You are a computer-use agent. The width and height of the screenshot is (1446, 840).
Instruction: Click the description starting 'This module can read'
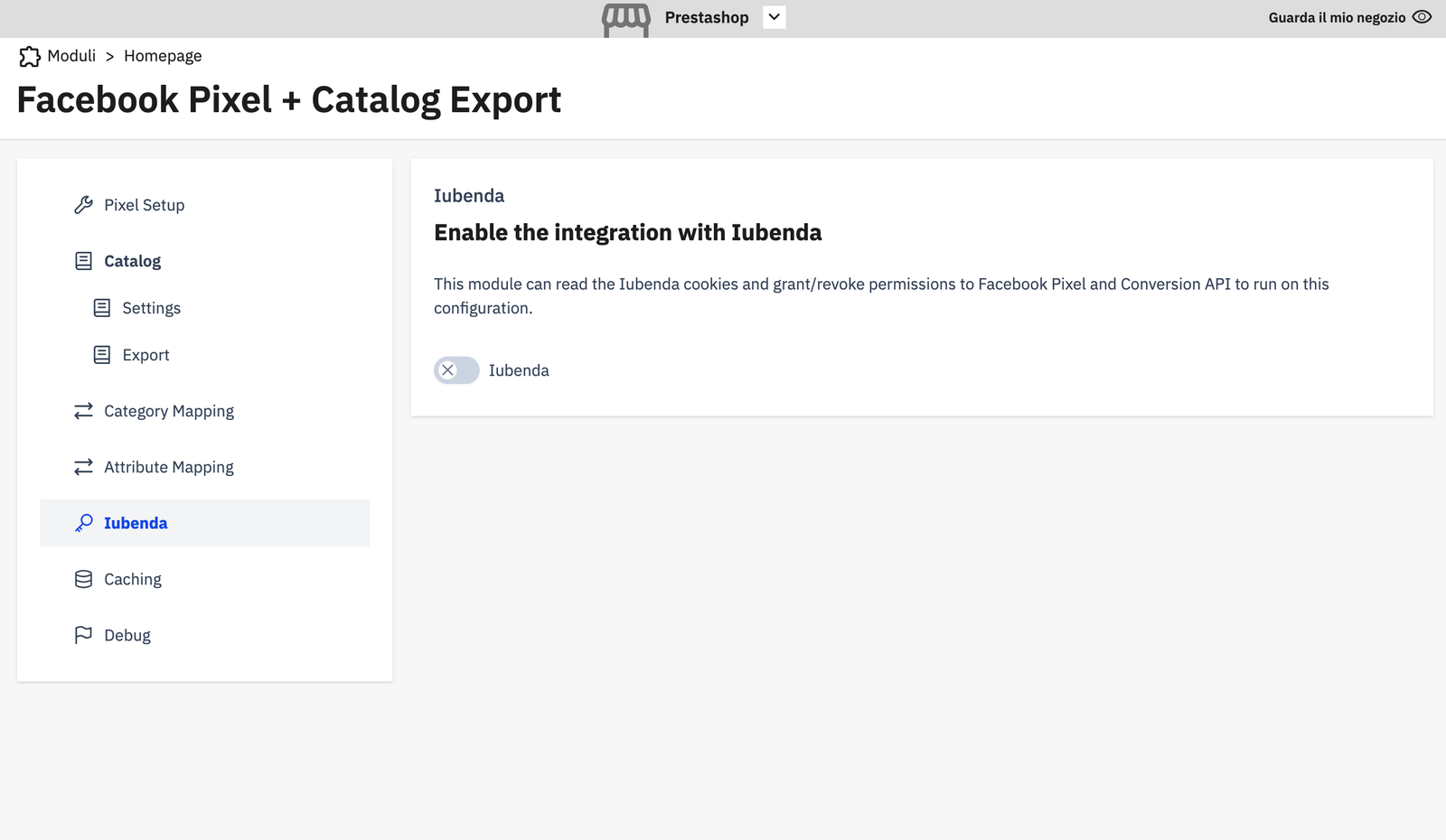(x=881, y=296)
